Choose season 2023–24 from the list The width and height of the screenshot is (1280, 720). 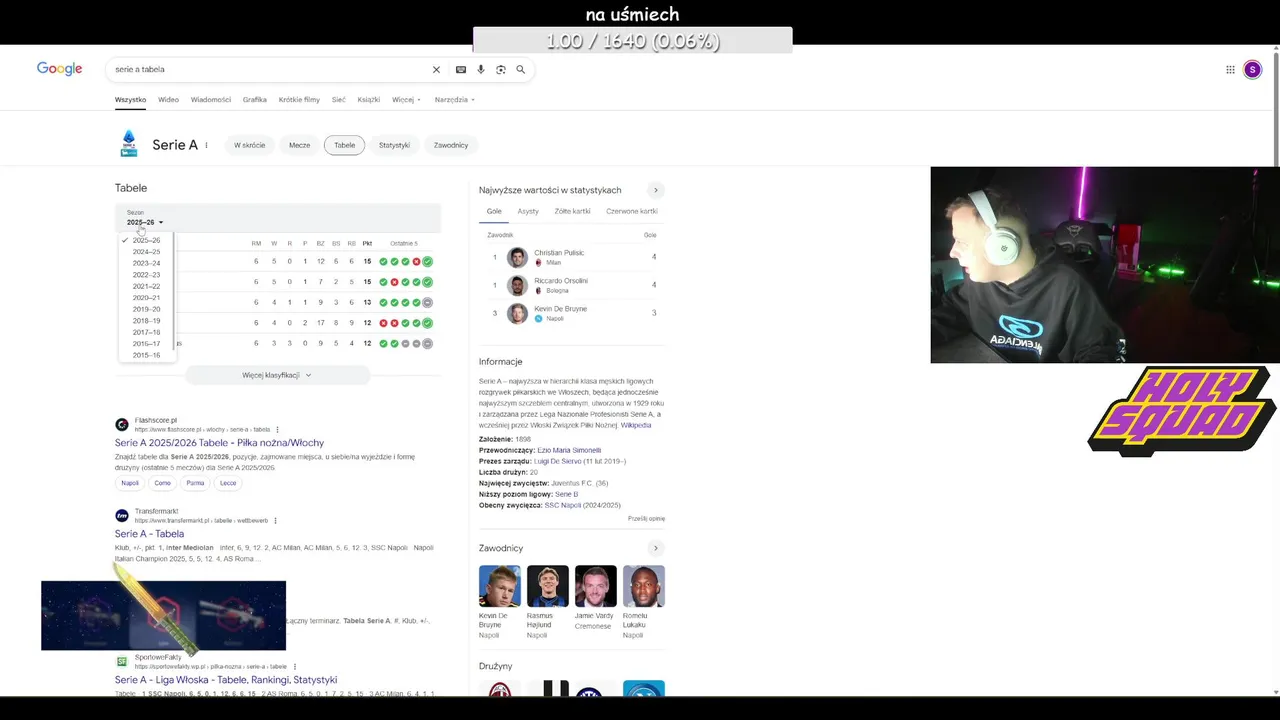pos(146,263)
